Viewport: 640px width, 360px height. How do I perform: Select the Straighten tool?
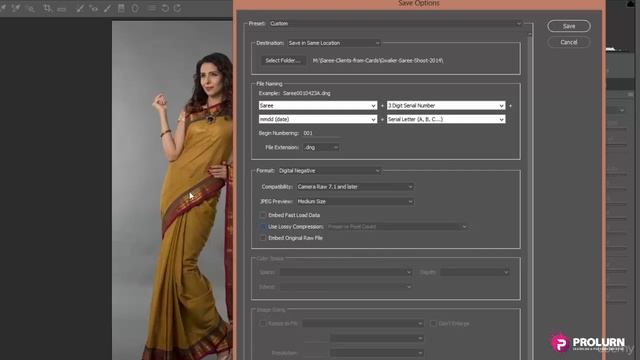click(62, 9)
